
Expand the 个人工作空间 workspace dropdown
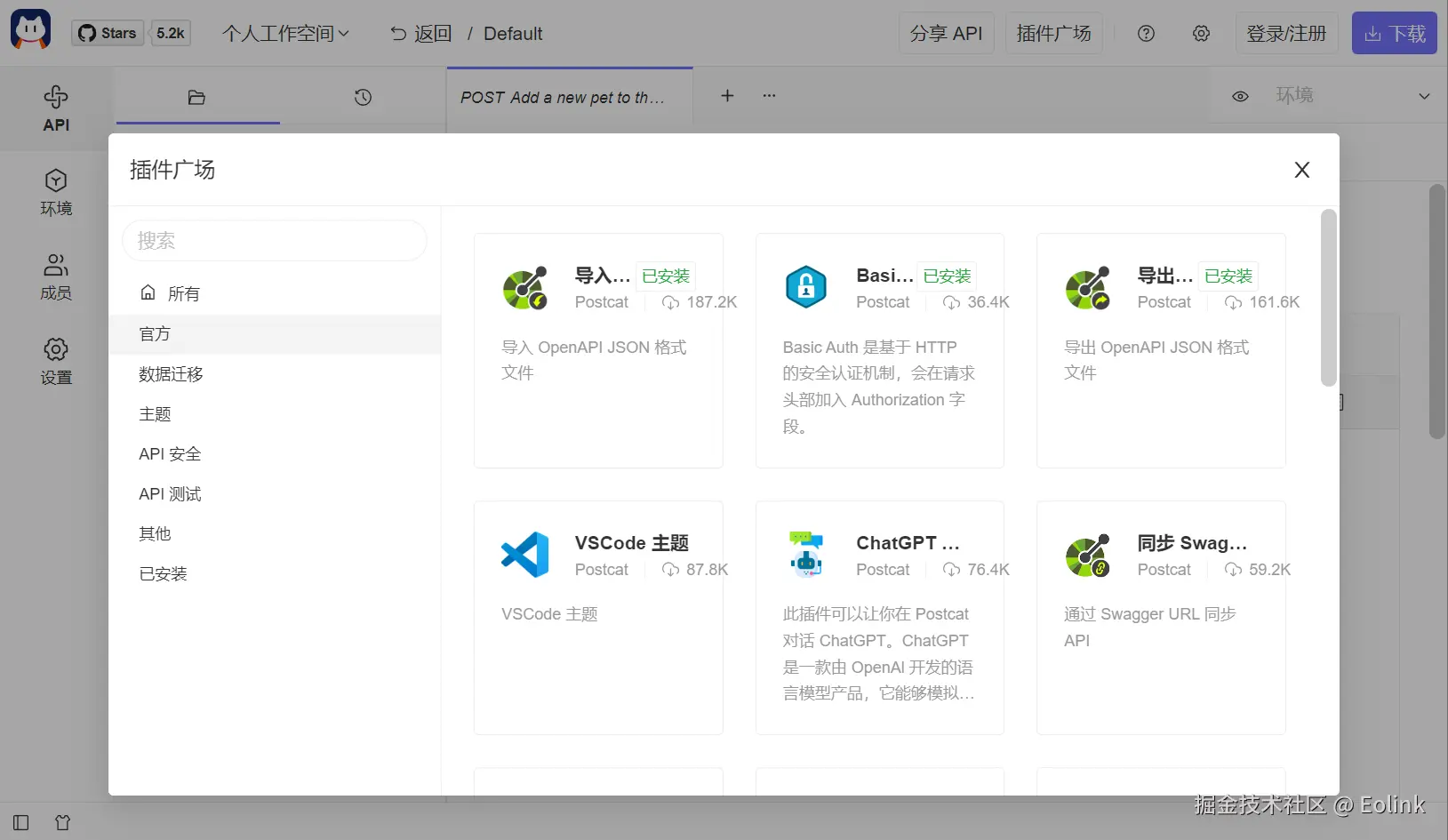tap(285, 34)
